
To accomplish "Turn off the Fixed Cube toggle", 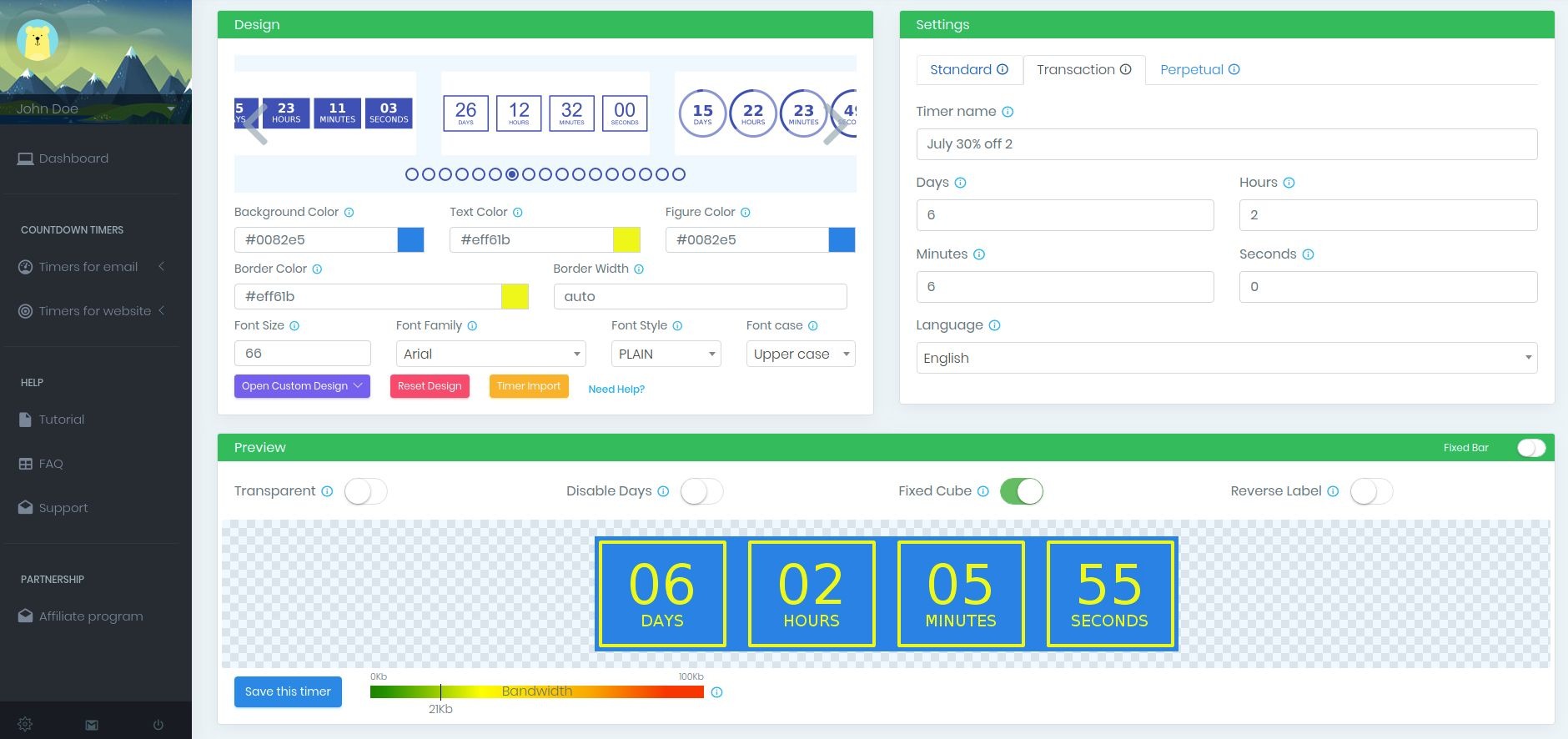I will pos(1022,491).
